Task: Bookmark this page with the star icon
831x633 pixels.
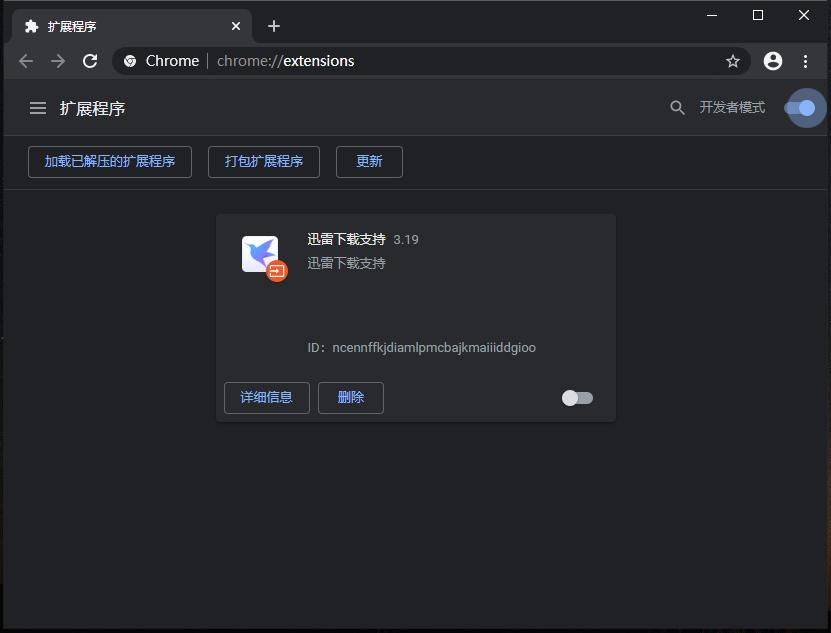Action: coord(733,61)
